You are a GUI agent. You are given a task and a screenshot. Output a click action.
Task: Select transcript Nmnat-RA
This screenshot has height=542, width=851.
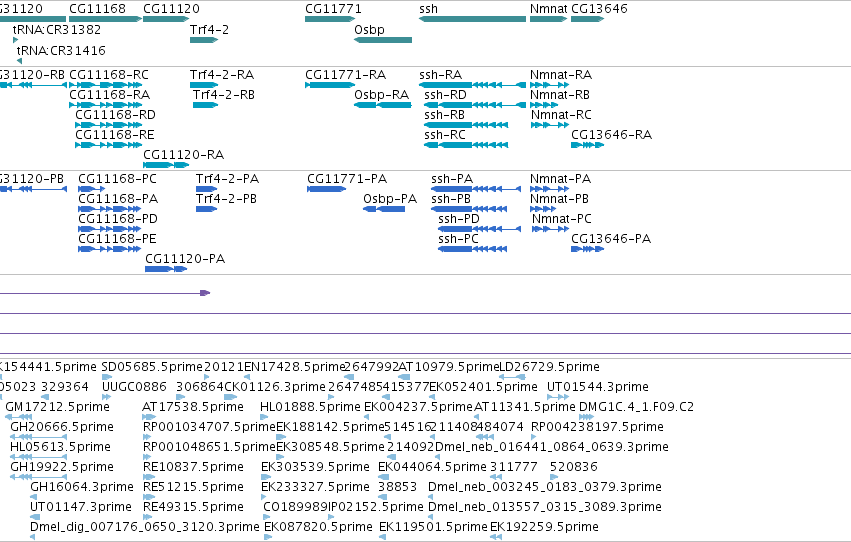(561, 74)
